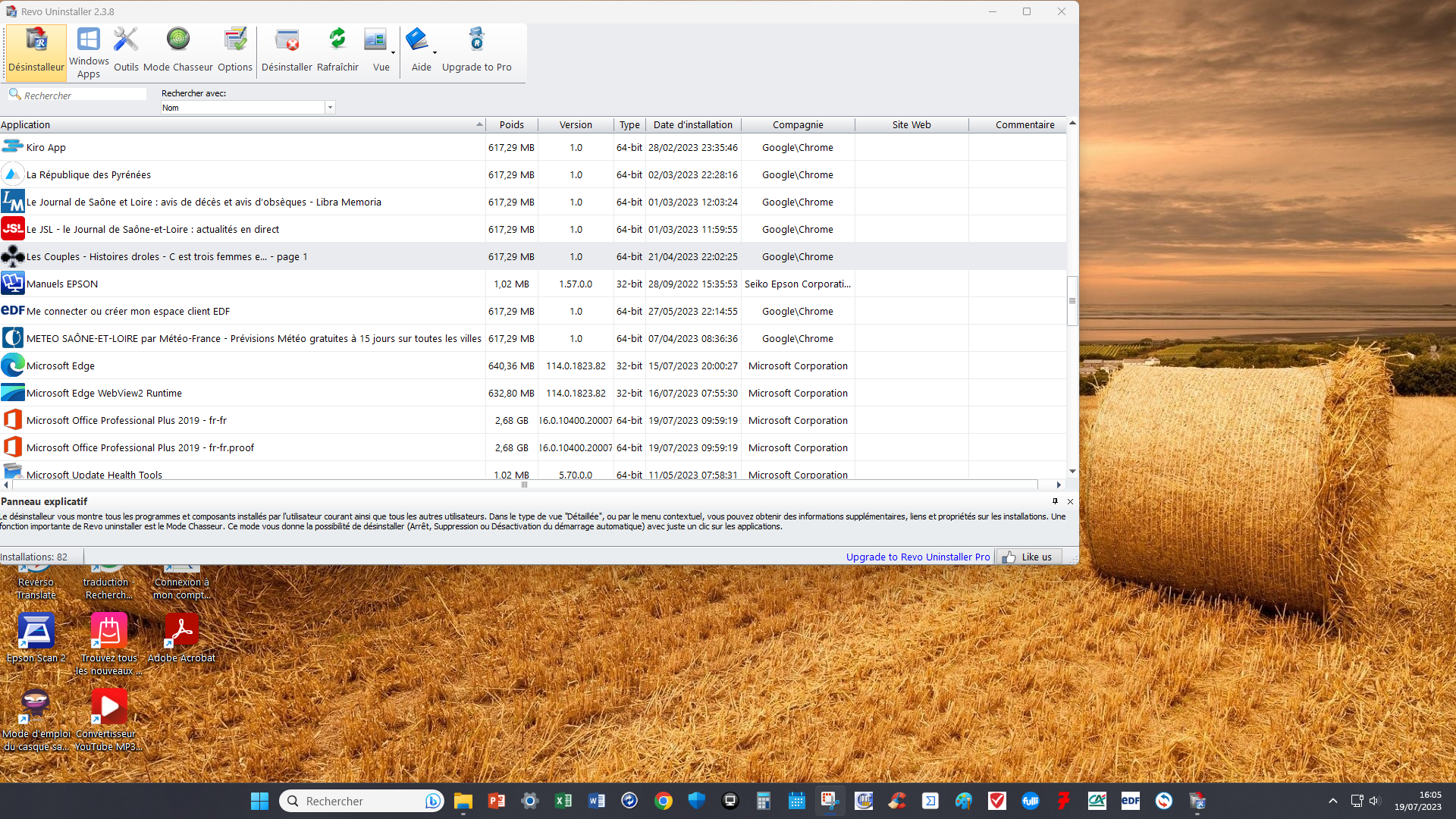The image size is (1456, 819).
Task: Click the horizontal scrollbar right arrow
Action: pos(1059,485)
